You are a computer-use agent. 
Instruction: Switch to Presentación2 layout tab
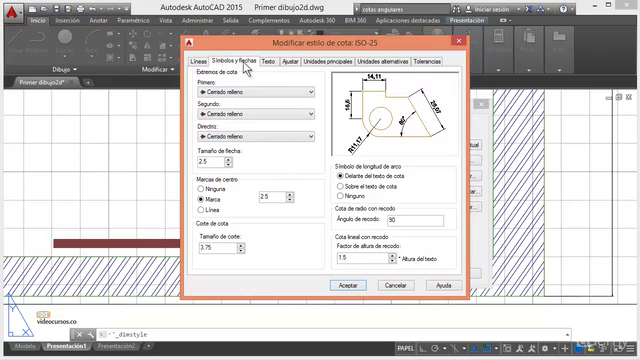116,346
